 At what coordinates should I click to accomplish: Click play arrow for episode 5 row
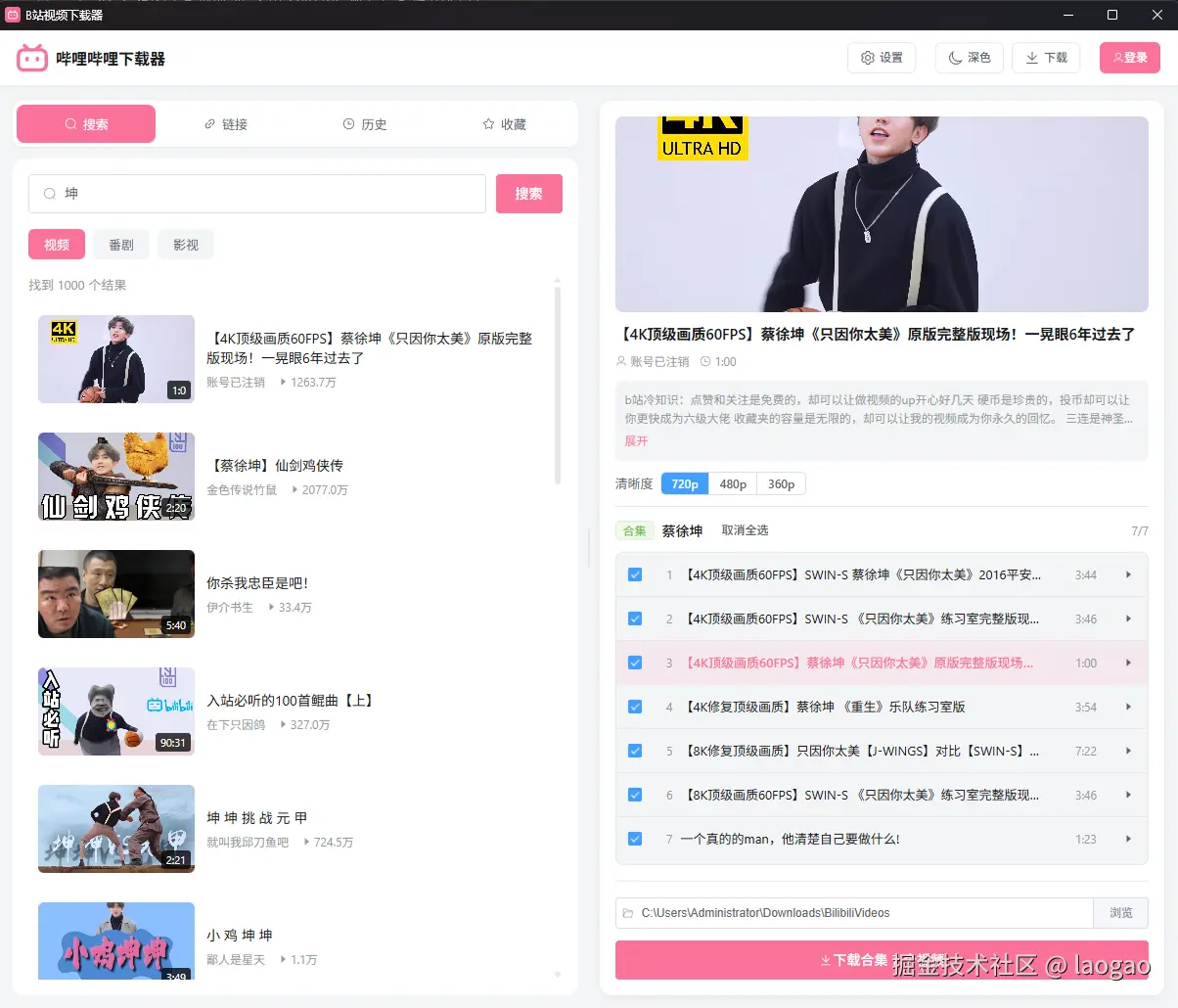[1128, 751]
